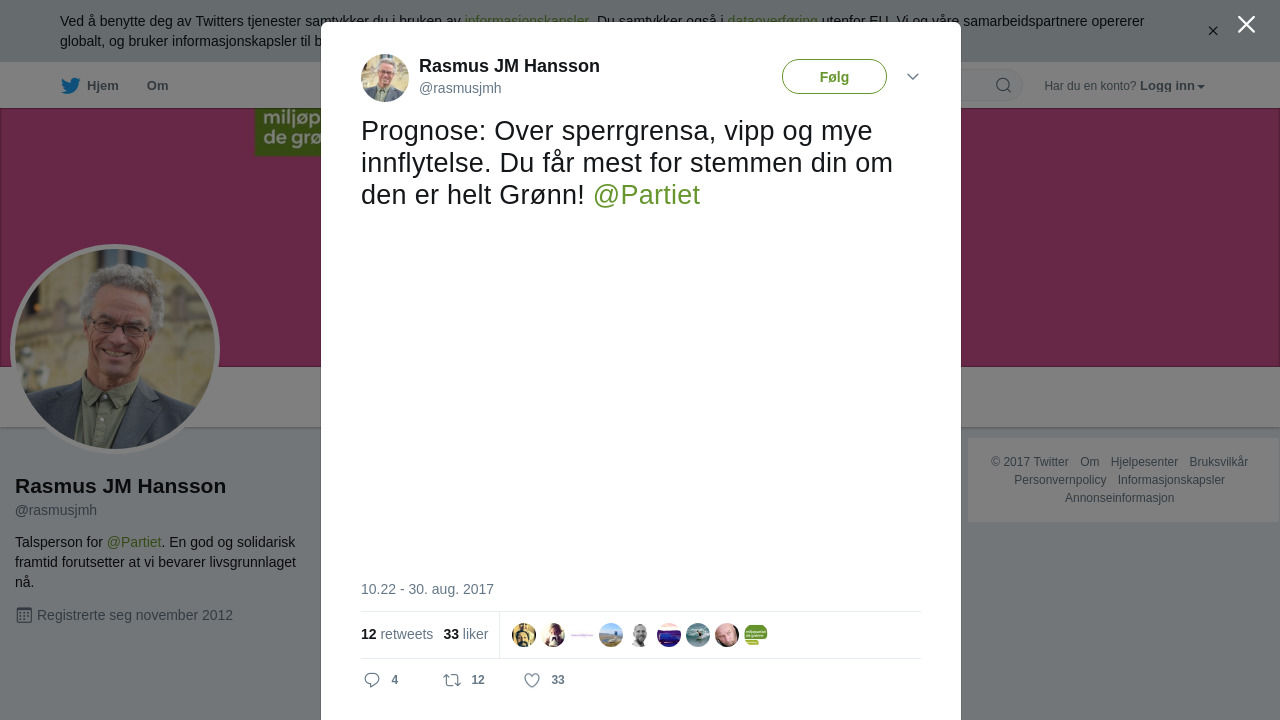Open the Logg inn dropdown

[x=1172, y=86]
